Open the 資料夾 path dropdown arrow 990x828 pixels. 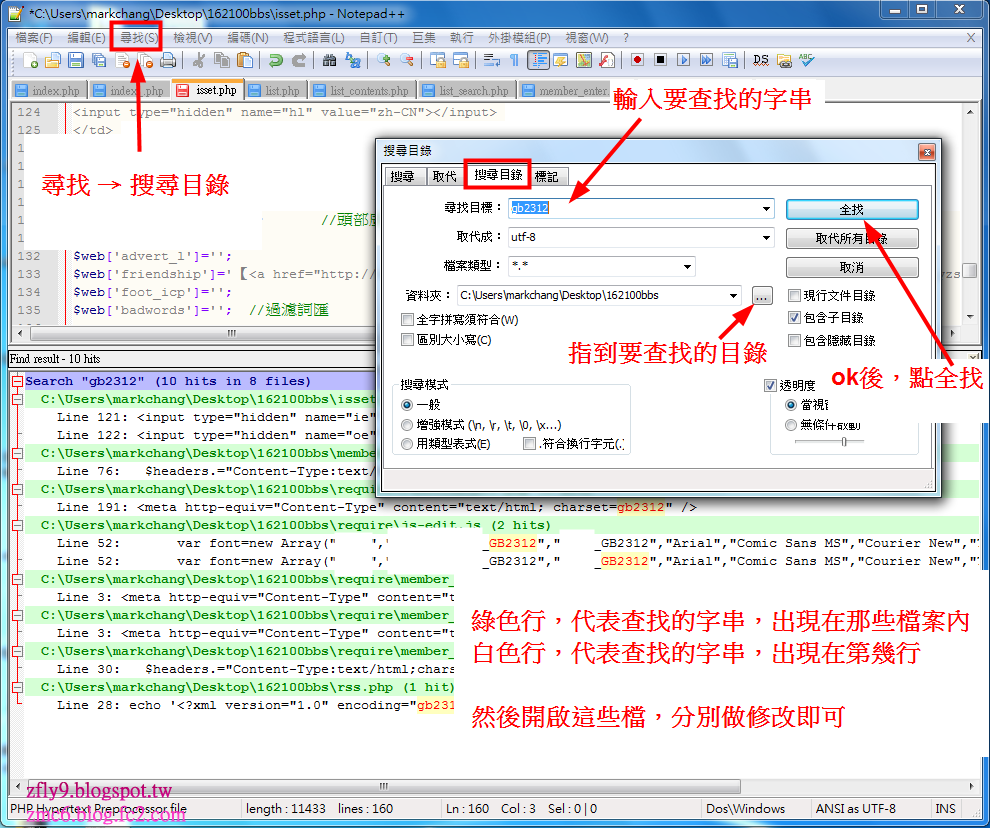pos(733,296)
